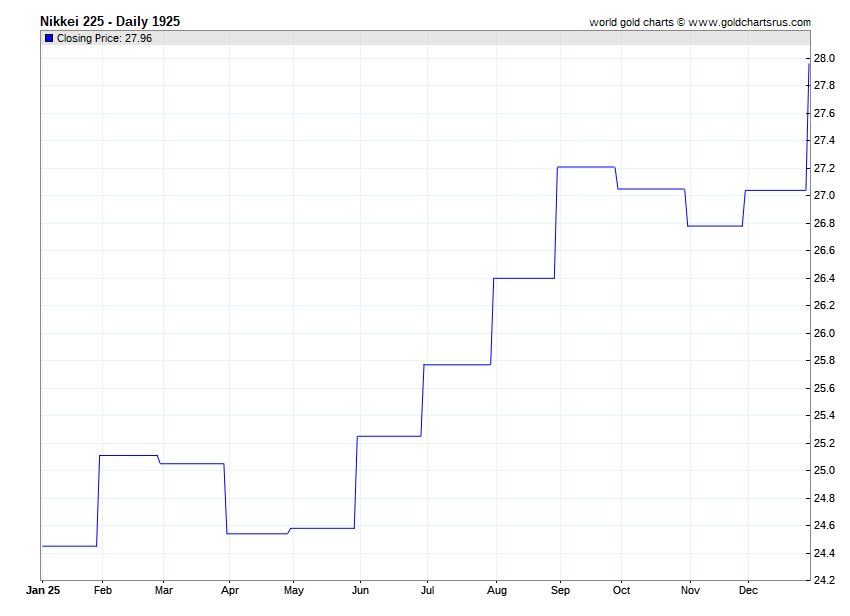The image size is (850, 616).
Task: Click the 25.8 y-axis value
Action: click(824, 361)
